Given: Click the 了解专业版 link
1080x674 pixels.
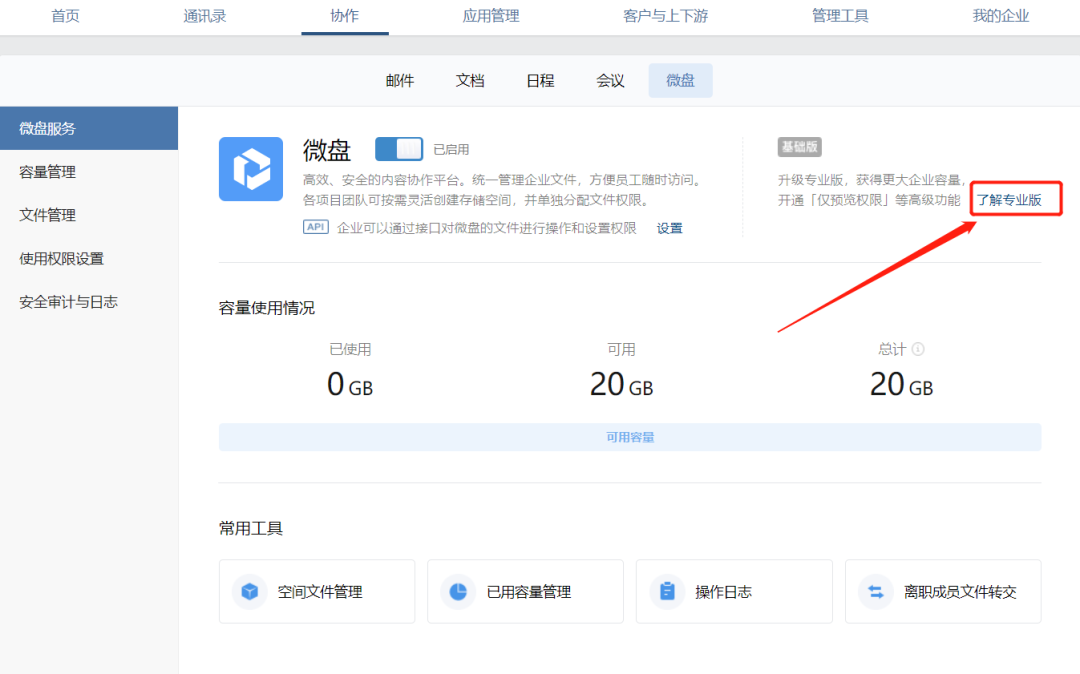Looking at the screenshot, I should (x=1009, y=200).
